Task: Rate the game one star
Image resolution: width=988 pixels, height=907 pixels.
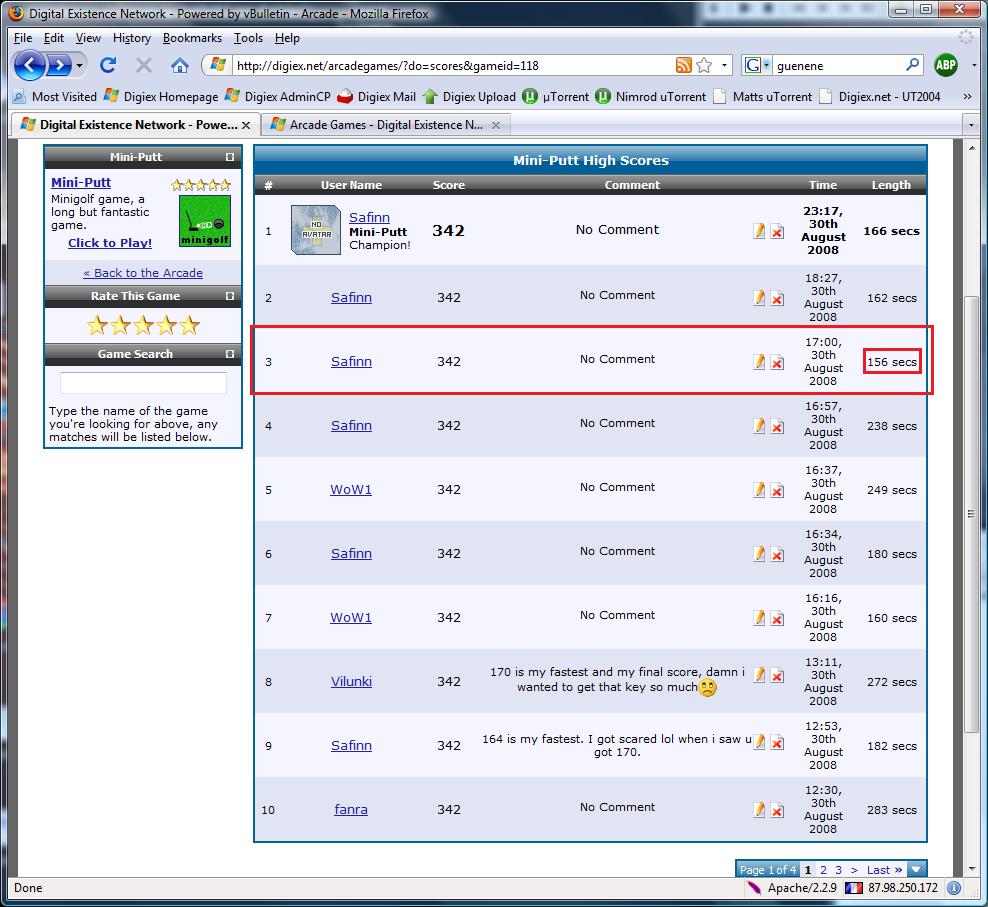Action: pyautogui.click(x=97, y=325)
